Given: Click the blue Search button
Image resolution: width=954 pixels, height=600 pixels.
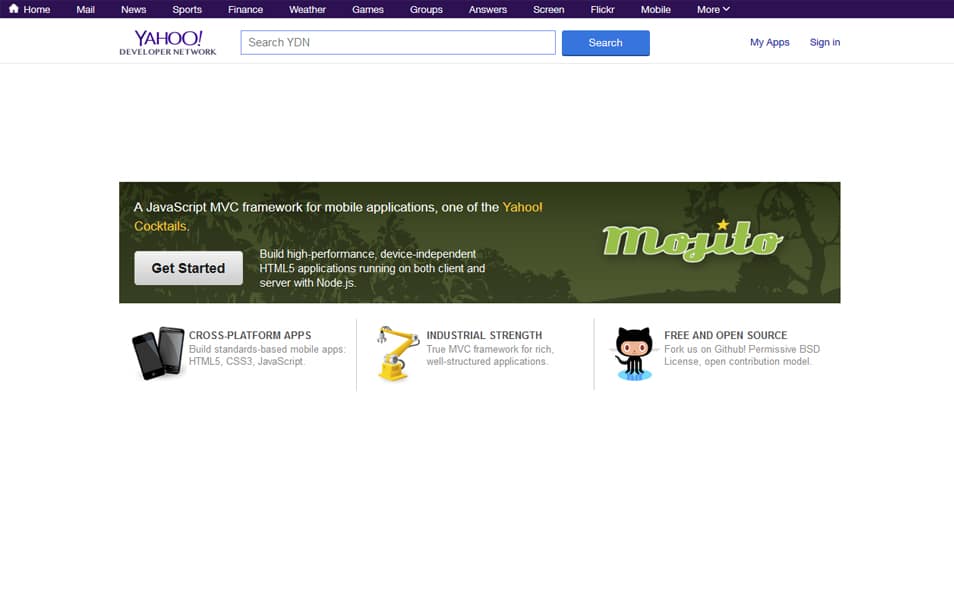Looking at the screenshot, I should (x=605, y=43).
